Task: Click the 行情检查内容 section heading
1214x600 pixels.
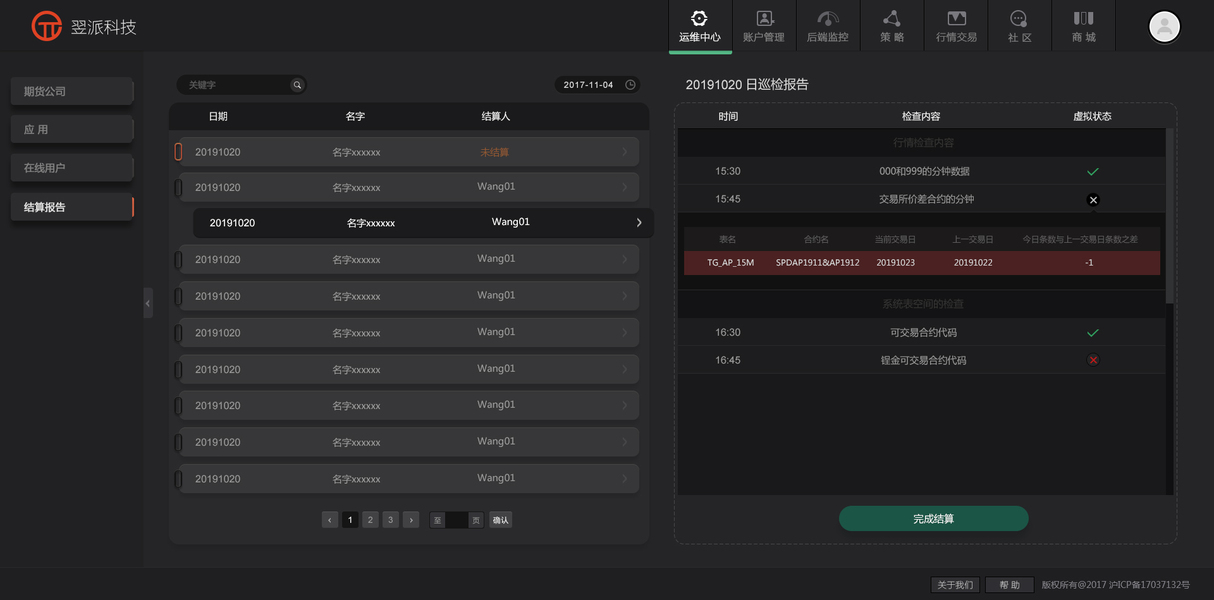Action: (924, 143)
